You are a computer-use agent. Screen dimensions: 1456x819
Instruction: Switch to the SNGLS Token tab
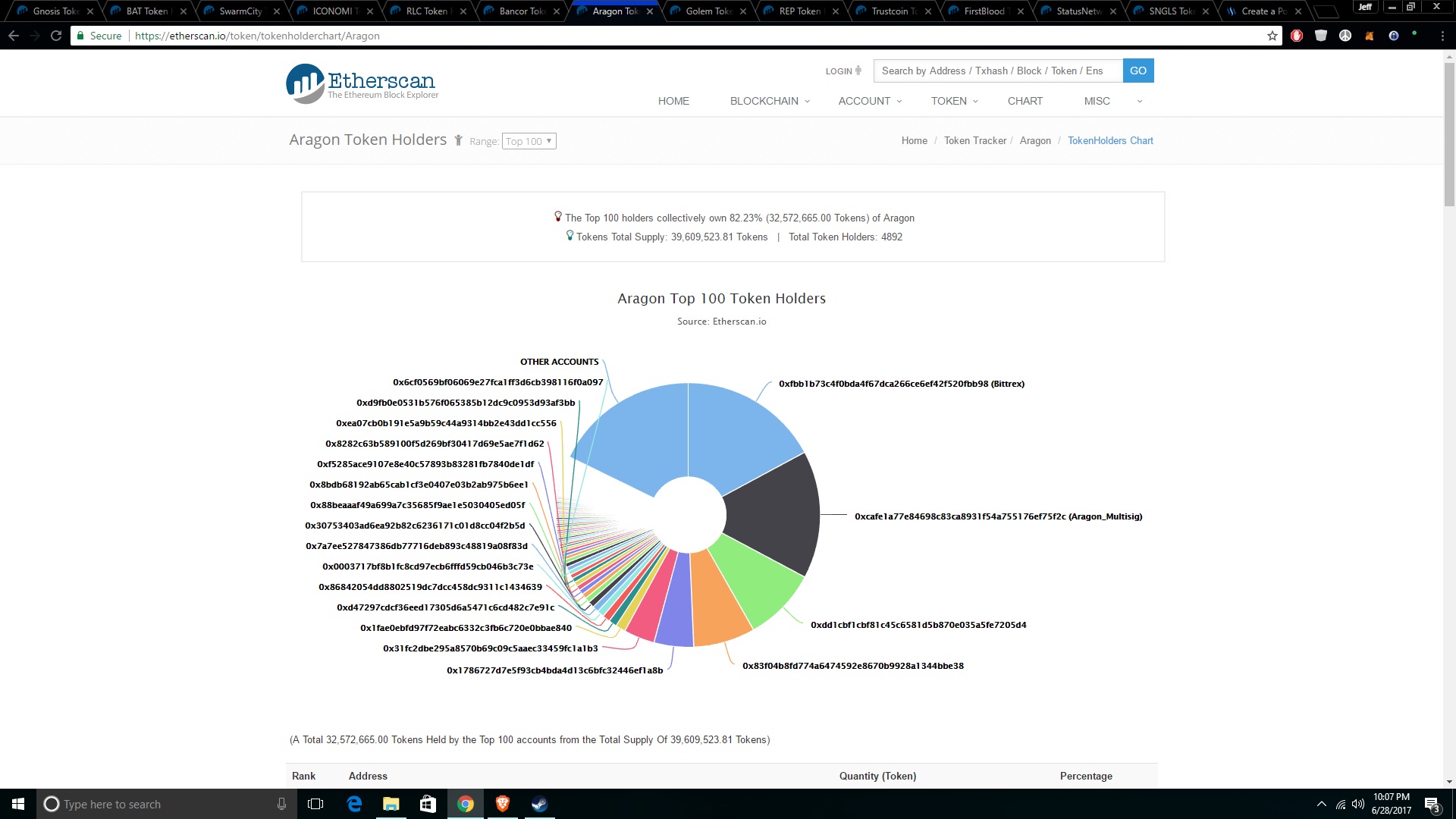[x=1170, y=11]
